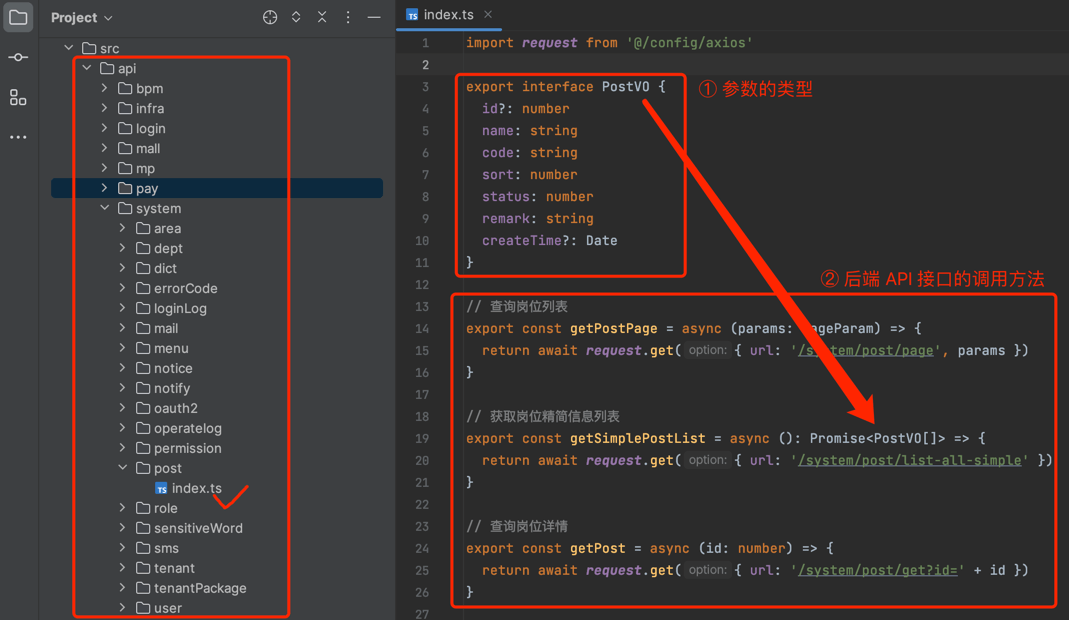
Task: Collapse the post folder
Action: coord(123,468)
